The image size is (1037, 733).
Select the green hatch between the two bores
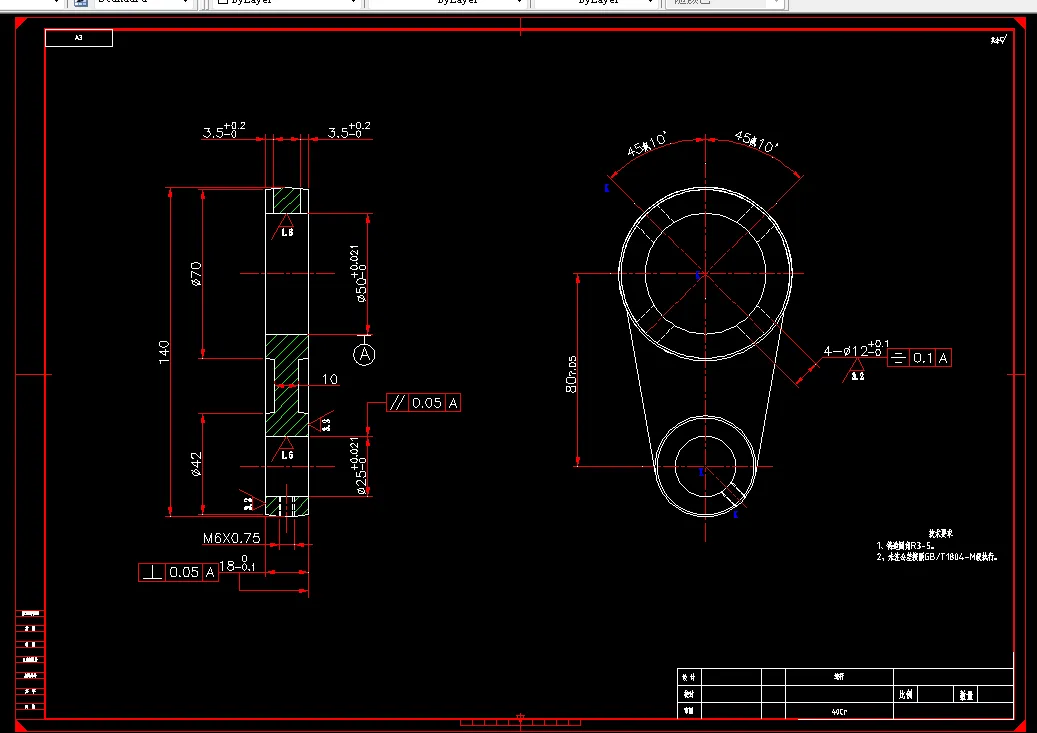(x=286, y=385)
